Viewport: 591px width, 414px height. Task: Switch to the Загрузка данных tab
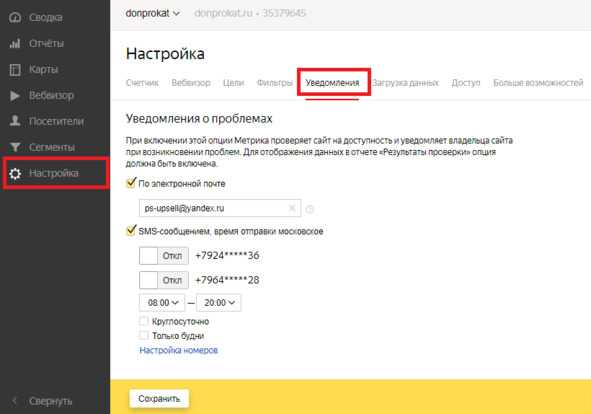click(x=406, y=83)
